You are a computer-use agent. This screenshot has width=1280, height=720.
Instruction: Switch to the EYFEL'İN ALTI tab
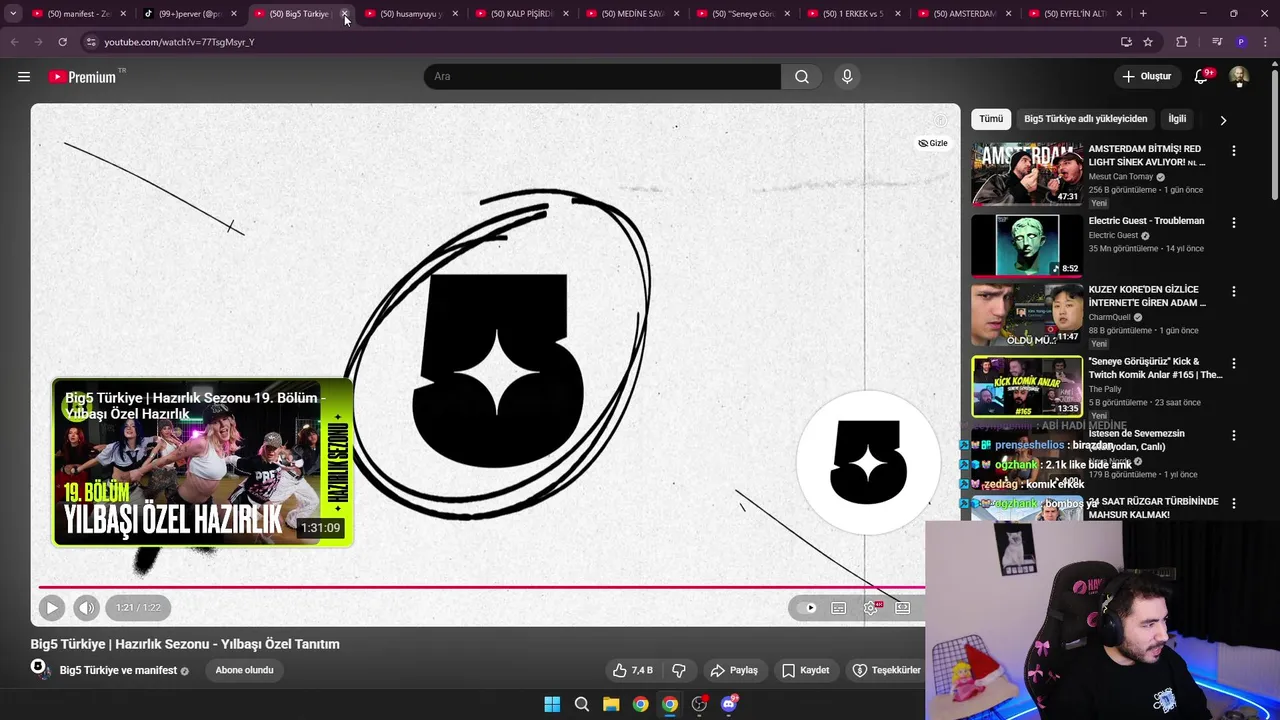[1074, 14]
